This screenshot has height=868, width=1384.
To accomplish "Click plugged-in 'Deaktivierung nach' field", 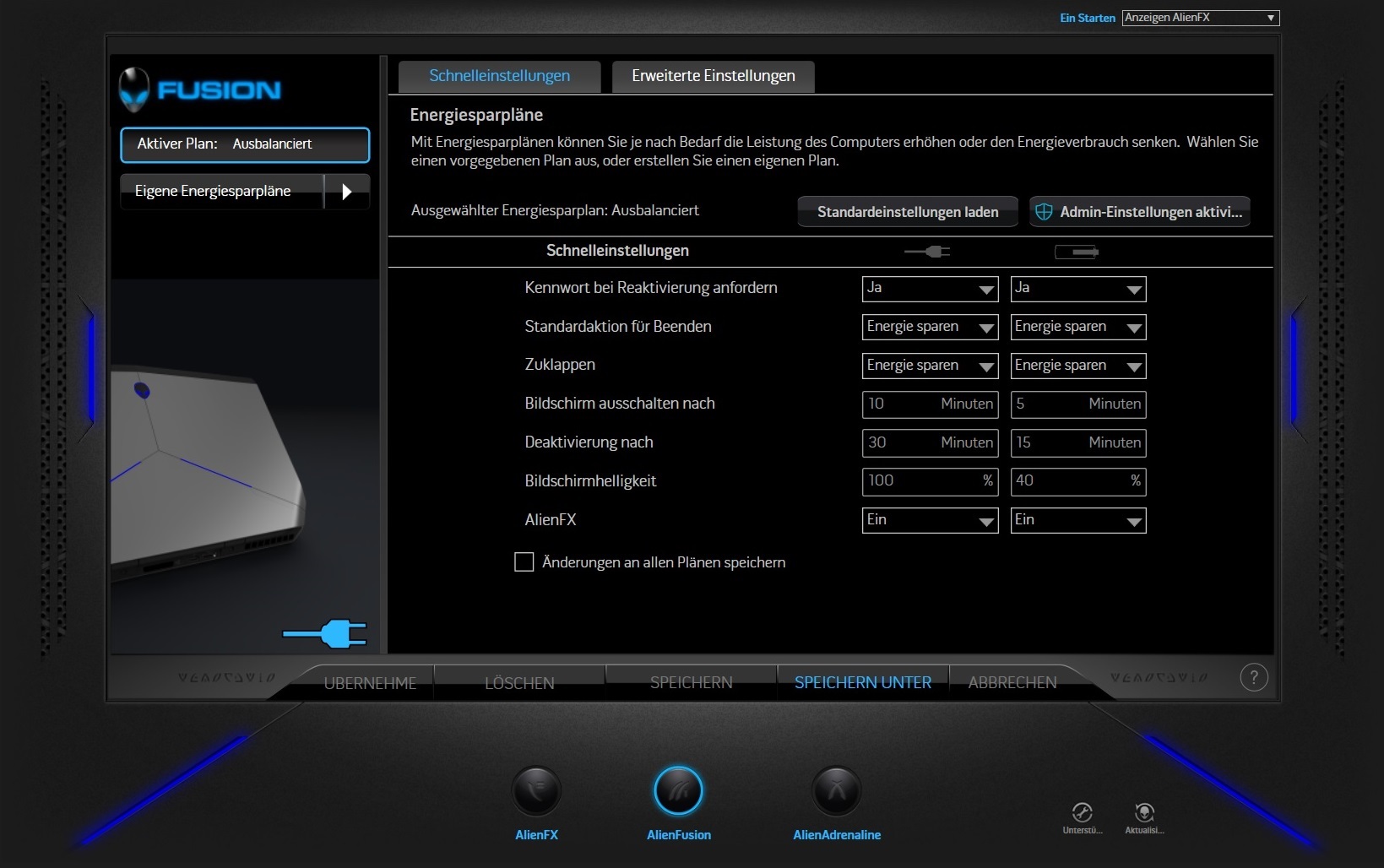I will pos(930,442).
